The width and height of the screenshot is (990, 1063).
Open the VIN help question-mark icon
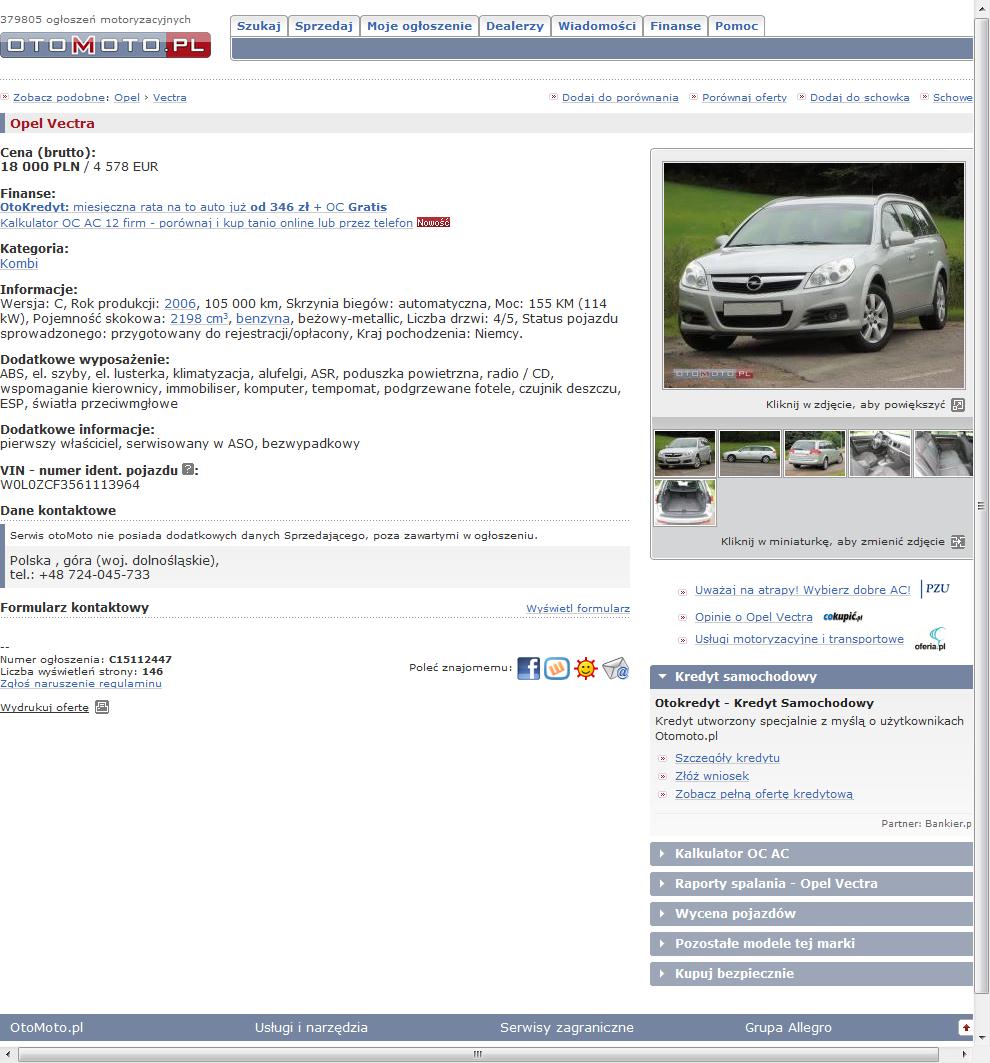(x=189, y=469)
